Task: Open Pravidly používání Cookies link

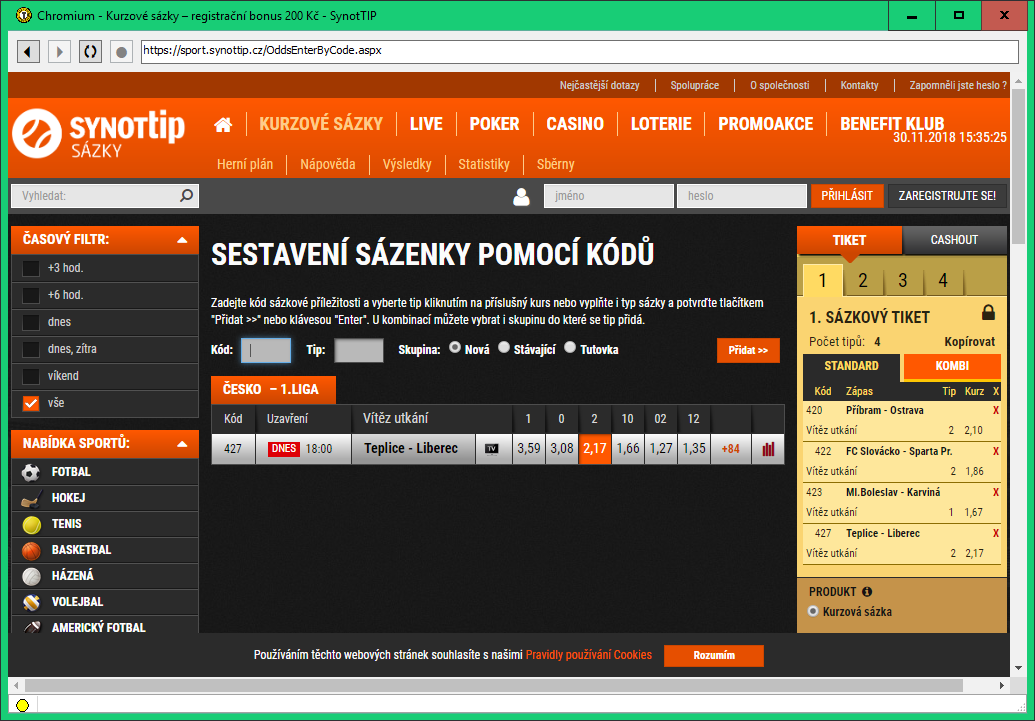Action: (x=589, y=655)
